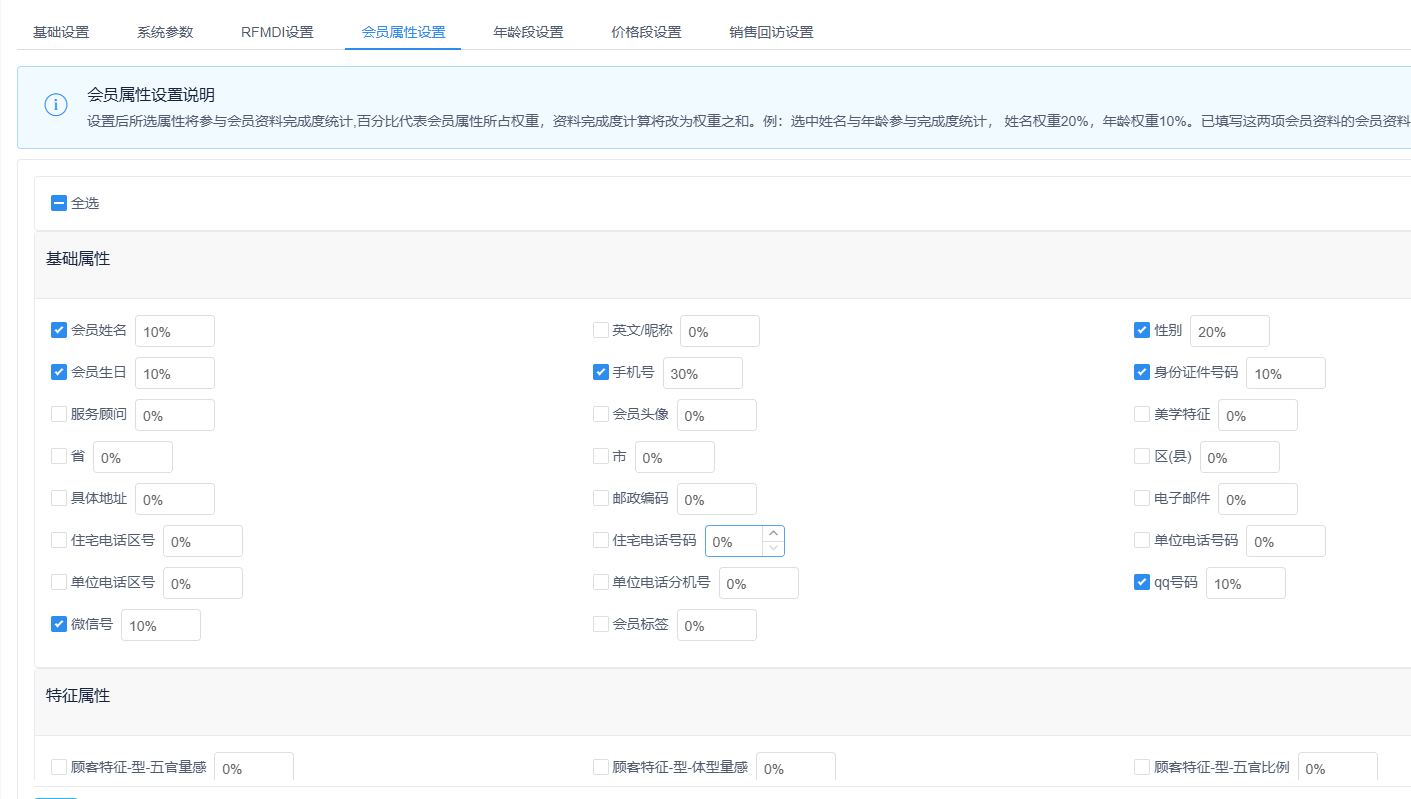Click the 会员生日 percentage input field
The height and width of the screenshot is (799, 1411).
point(175,373)
